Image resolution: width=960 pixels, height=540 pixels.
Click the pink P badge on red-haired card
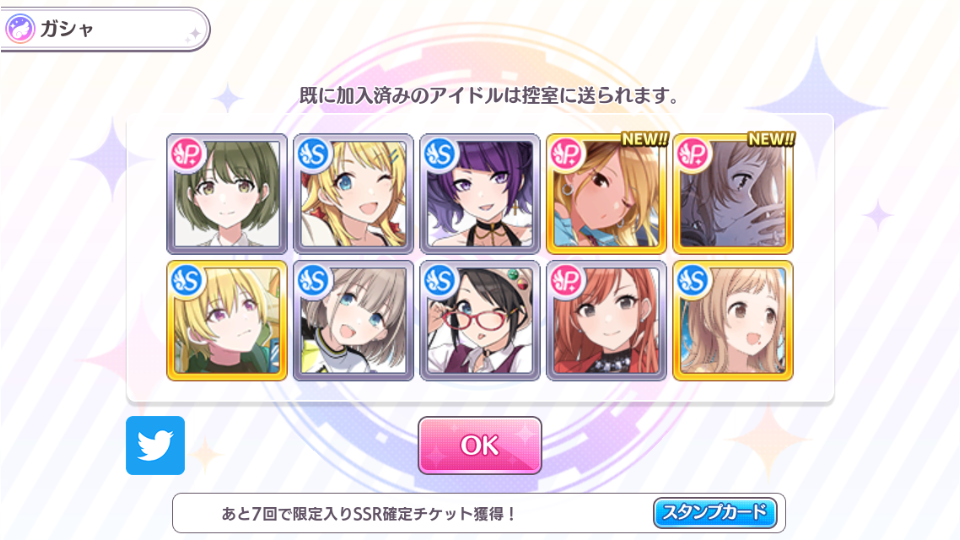tap(567, 281)
